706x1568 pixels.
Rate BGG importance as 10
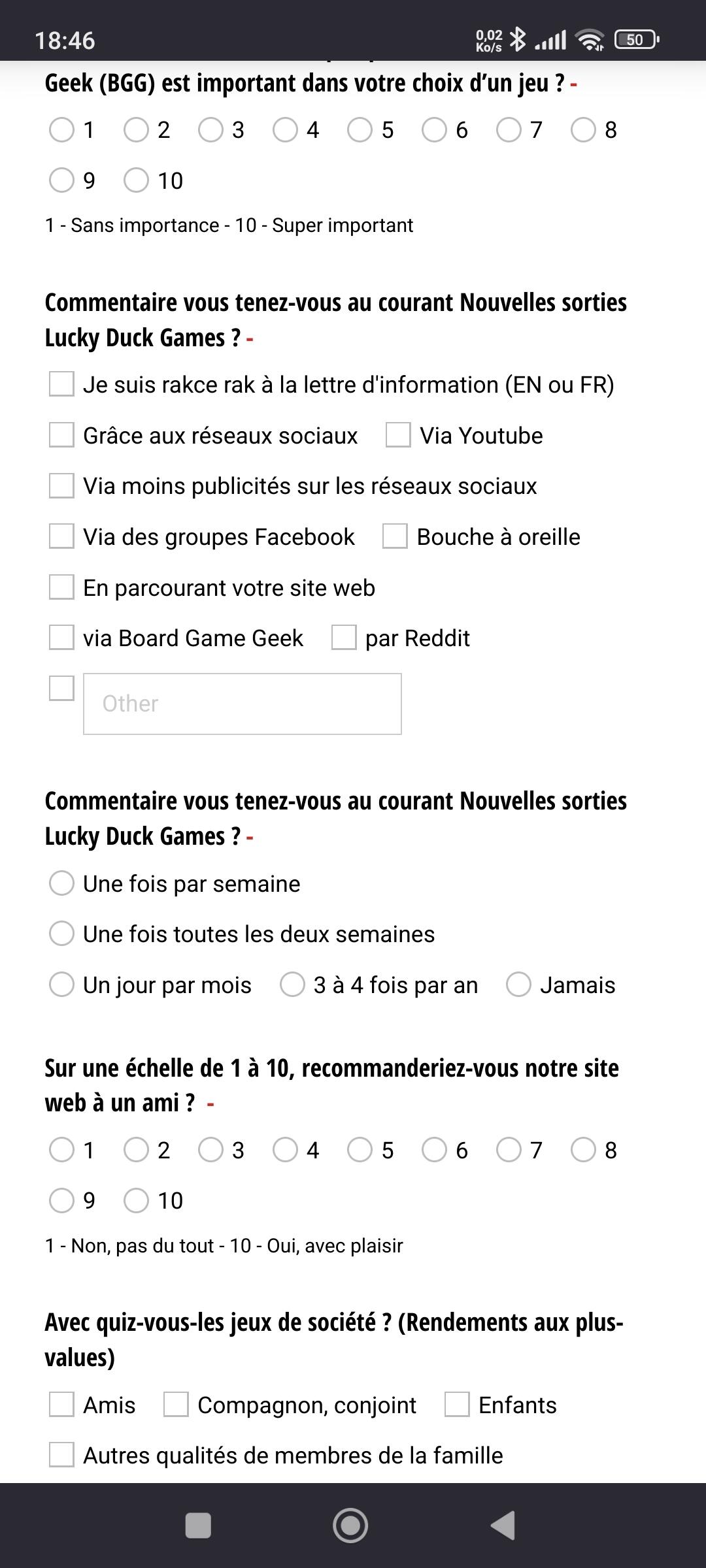click(x=136, y=180)
